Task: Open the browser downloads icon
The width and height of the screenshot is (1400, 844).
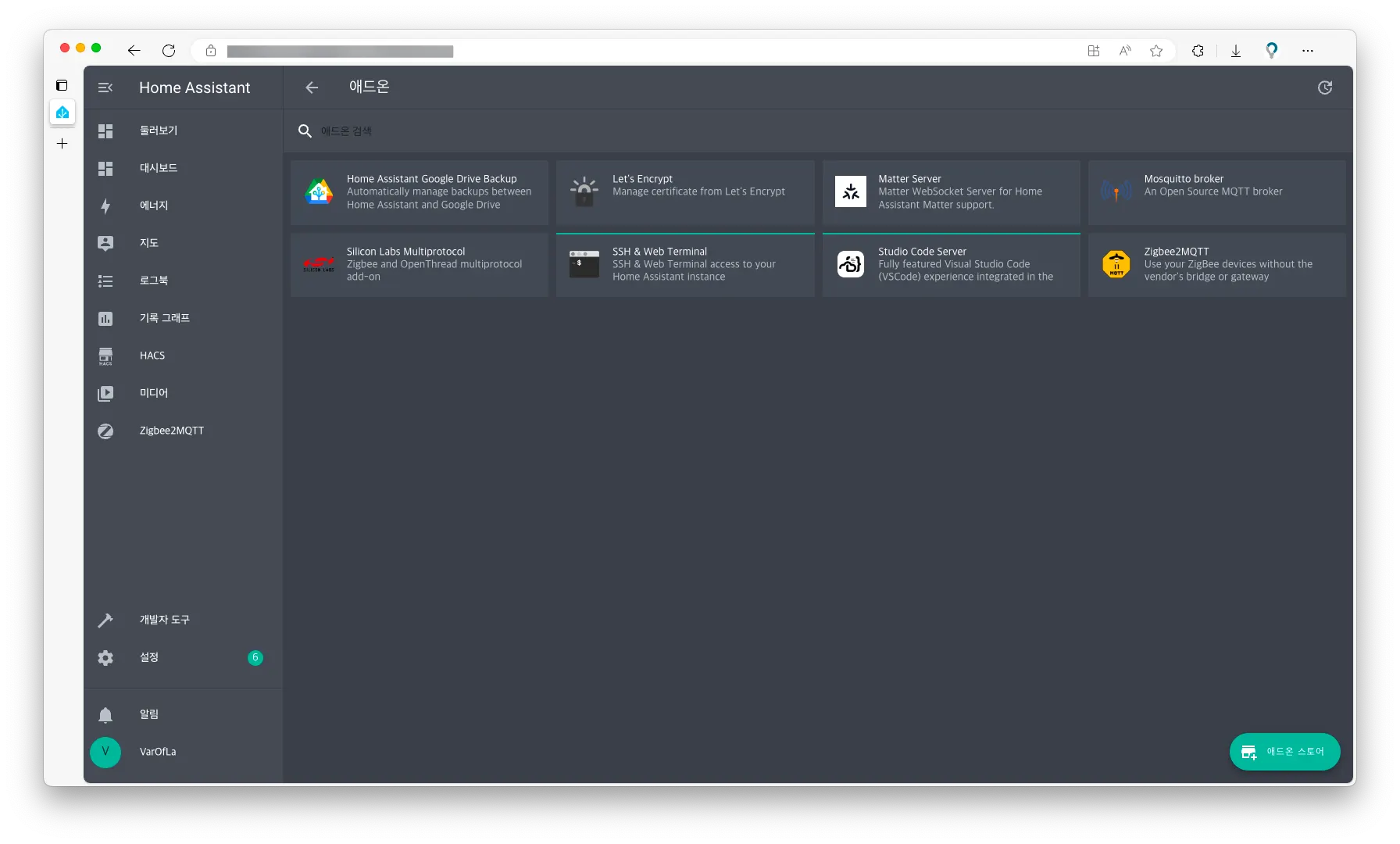Action: pos(1236,51)
